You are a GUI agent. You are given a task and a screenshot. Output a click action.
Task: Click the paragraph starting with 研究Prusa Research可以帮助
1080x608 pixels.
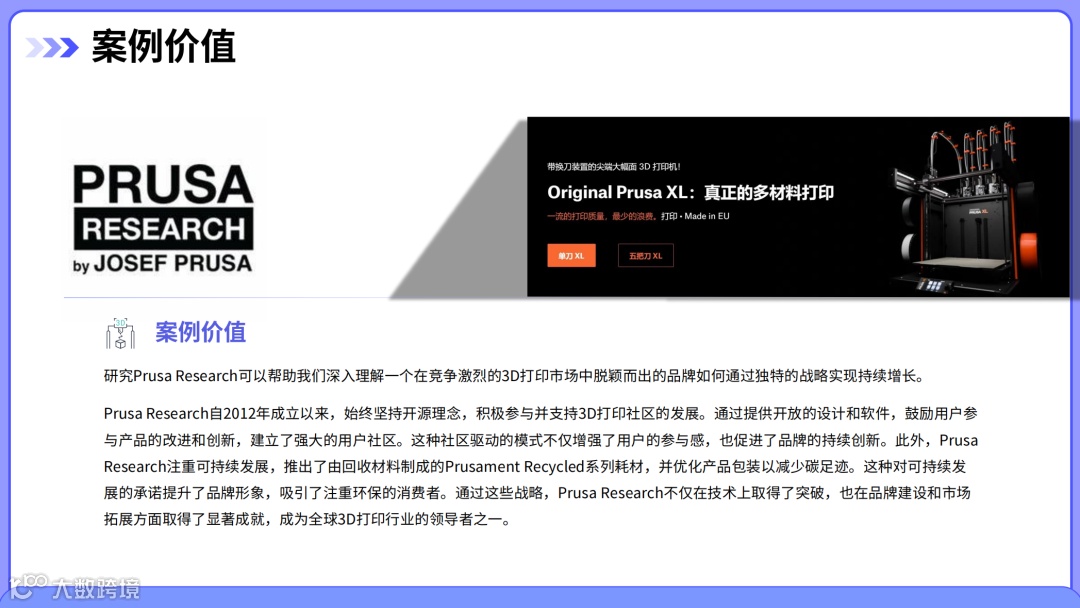515,376
